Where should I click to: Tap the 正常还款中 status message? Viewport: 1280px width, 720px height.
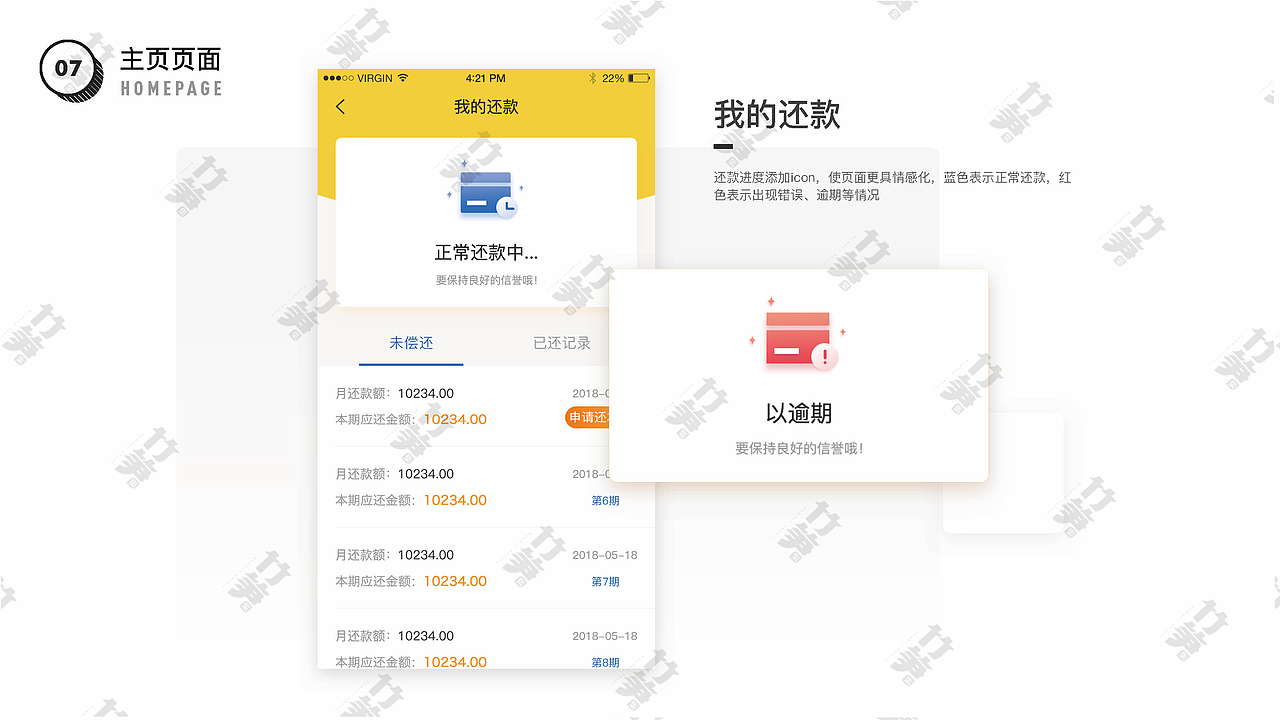[486, 252]
